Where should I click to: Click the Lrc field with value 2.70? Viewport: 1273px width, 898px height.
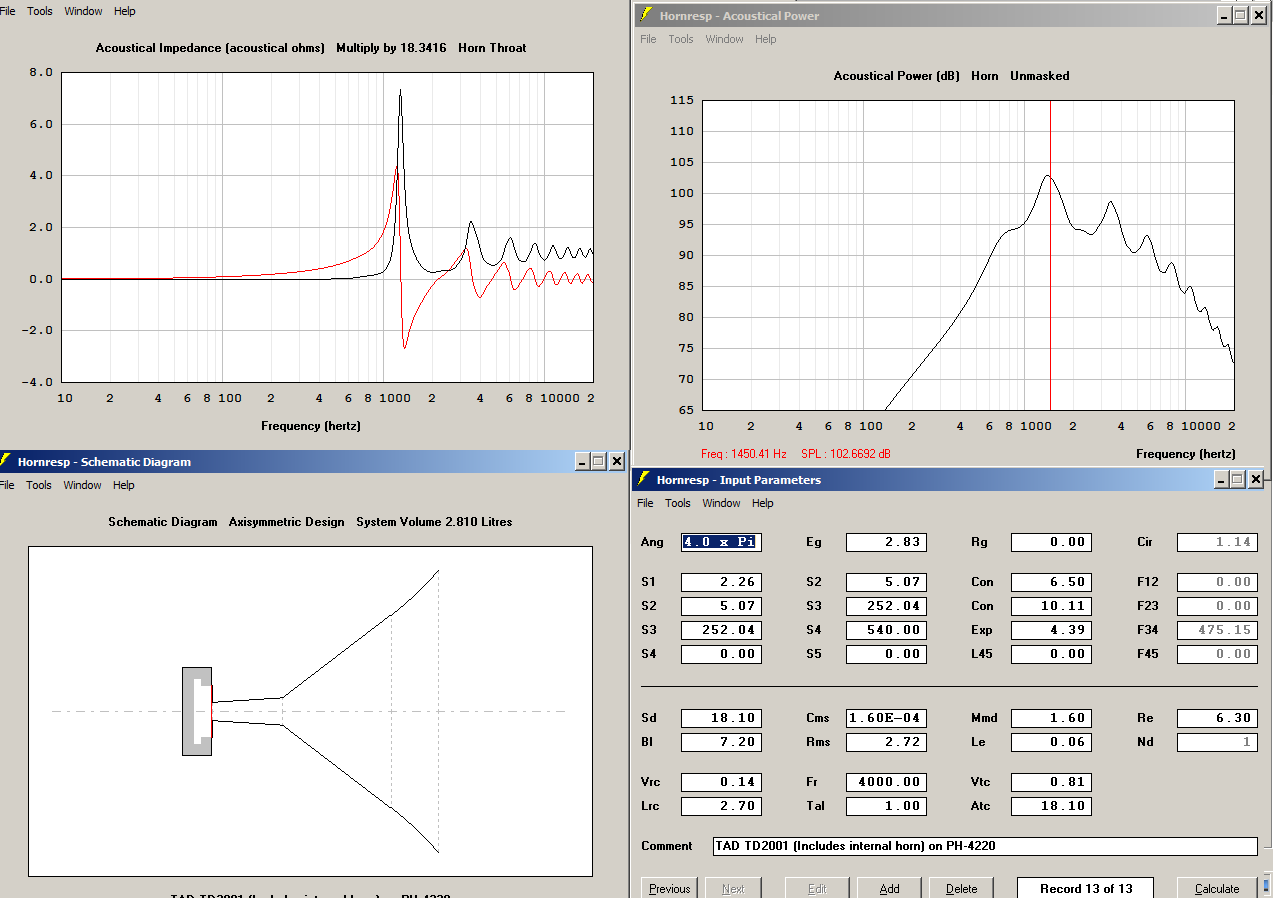coord(721,806)
